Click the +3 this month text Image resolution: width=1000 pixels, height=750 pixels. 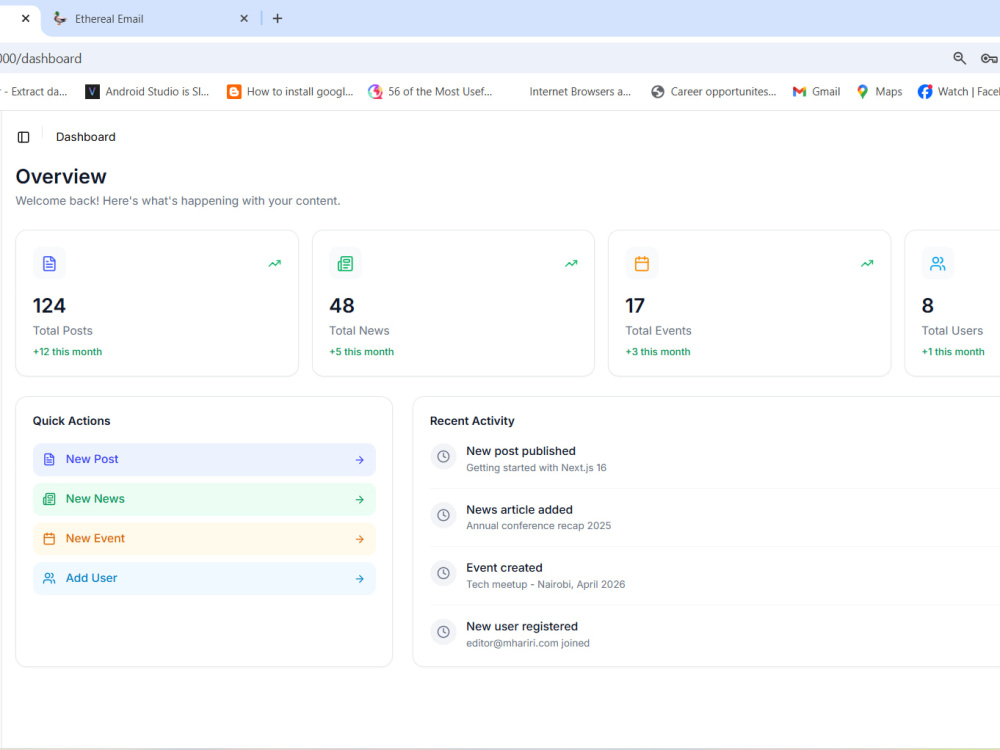click(658, 352)
